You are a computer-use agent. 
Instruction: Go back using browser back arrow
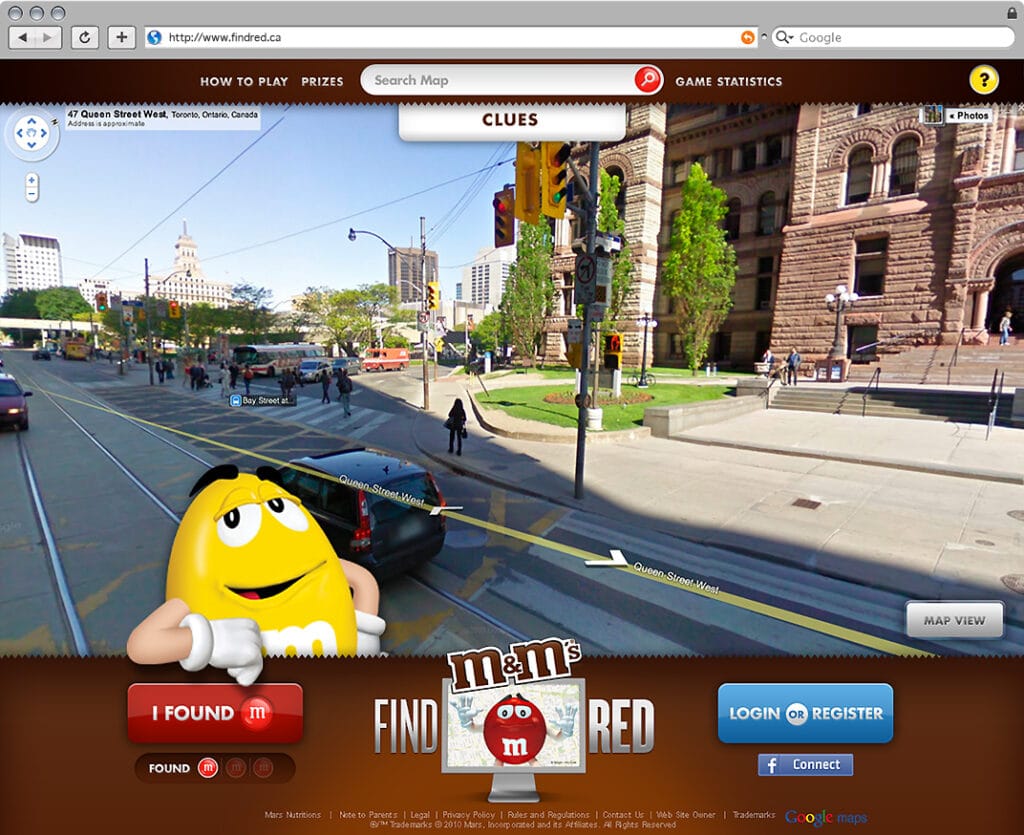[23, 37]
